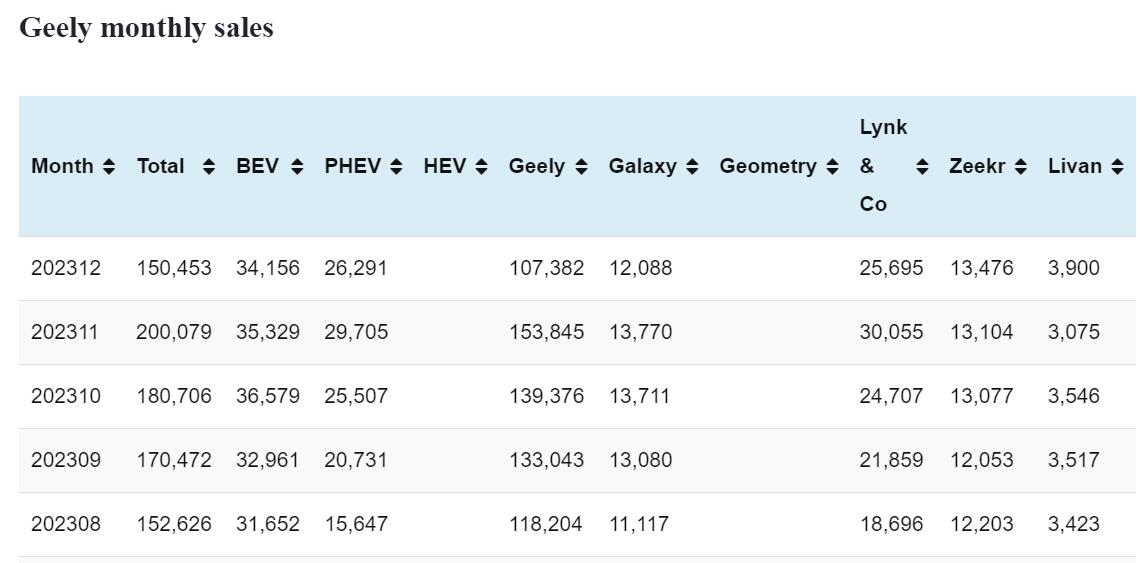Click the sort arrows beside Month
The width and height of the screenshot is (1140, 563).
109,167
